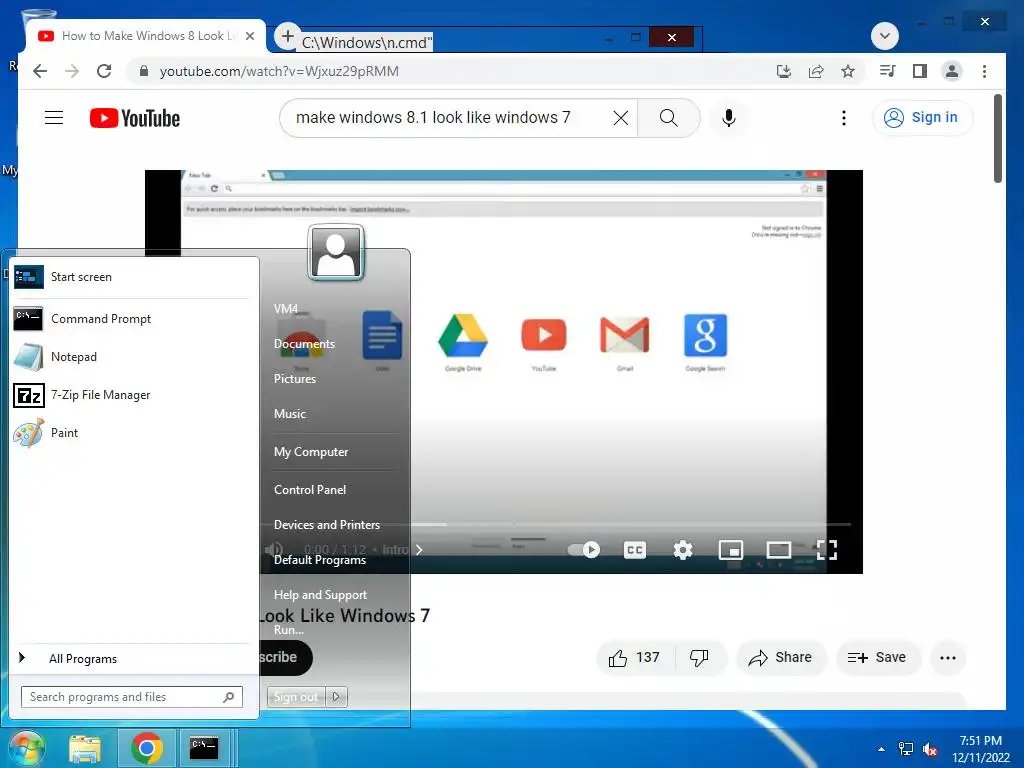Toggle autoplay switch in the player

pyautogui.click(x=583, y=550)
